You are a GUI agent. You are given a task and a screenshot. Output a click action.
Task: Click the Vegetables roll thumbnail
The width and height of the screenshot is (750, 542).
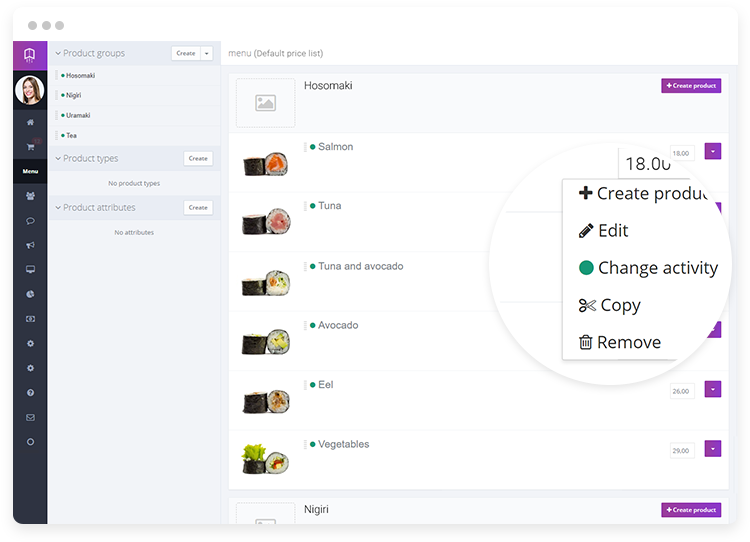(265, 459)
